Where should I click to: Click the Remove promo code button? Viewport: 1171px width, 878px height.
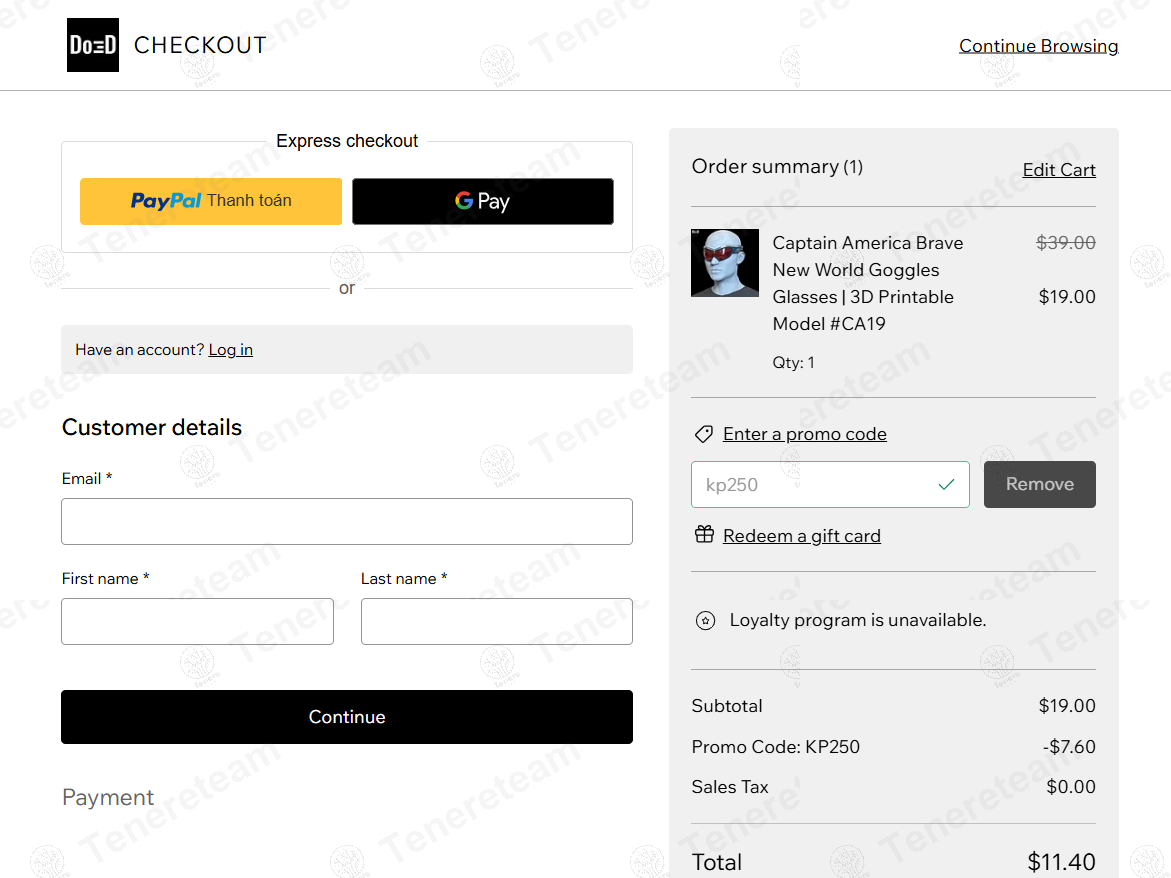[x=1039, y=484]
